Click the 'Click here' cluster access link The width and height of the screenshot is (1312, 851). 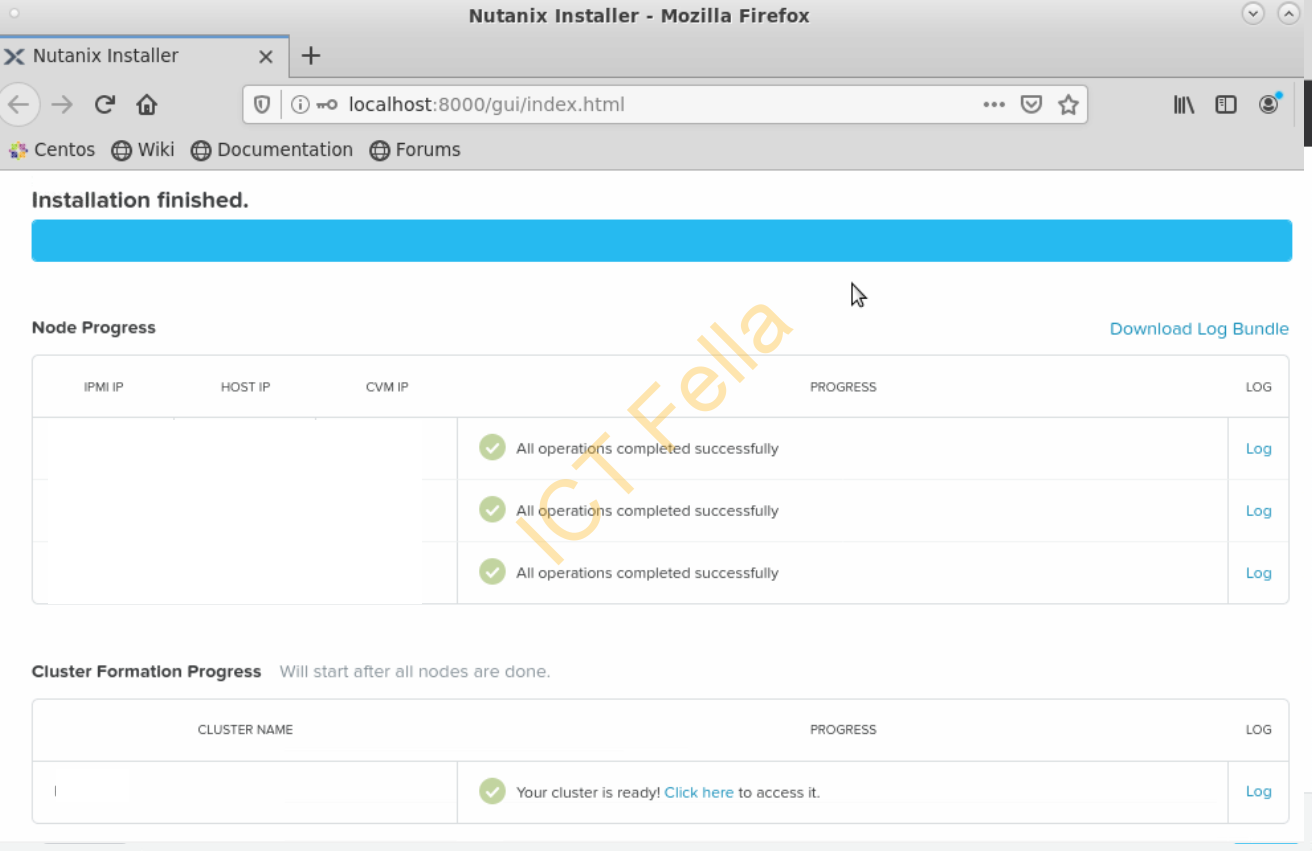click(x=699, y=792)
